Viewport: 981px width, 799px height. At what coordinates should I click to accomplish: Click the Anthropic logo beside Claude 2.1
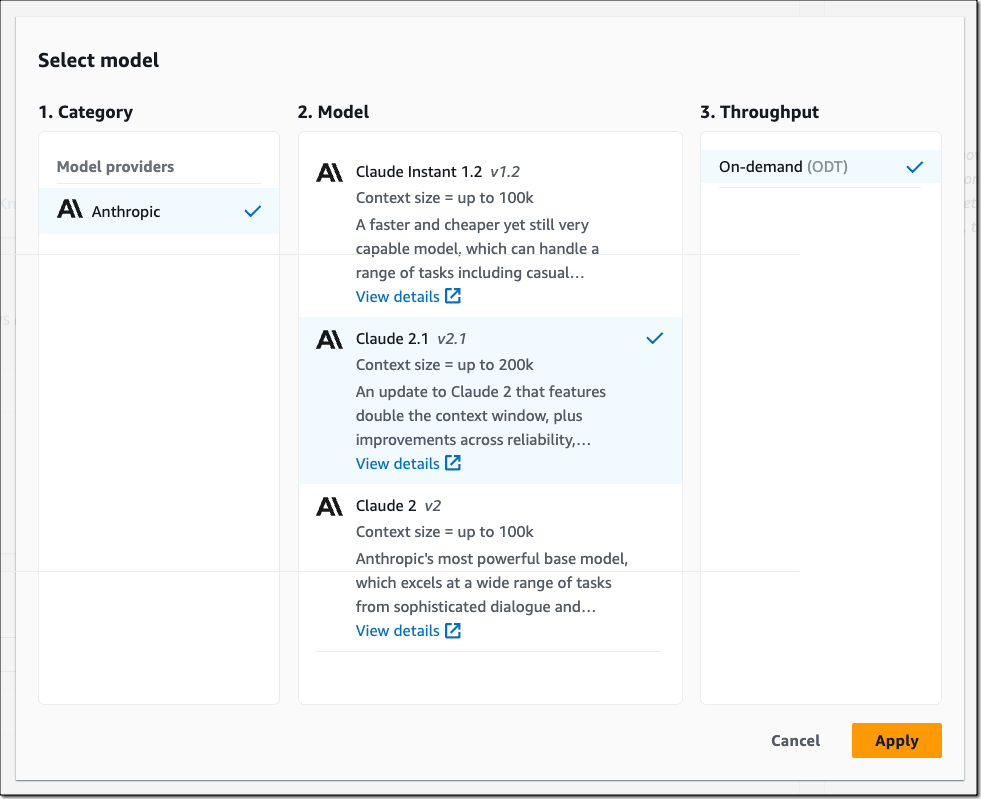330,338
